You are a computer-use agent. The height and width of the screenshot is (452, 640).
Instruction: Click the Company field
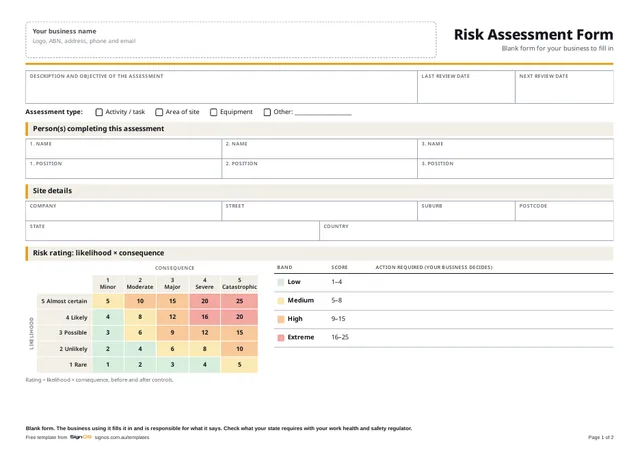coord(123,211)
